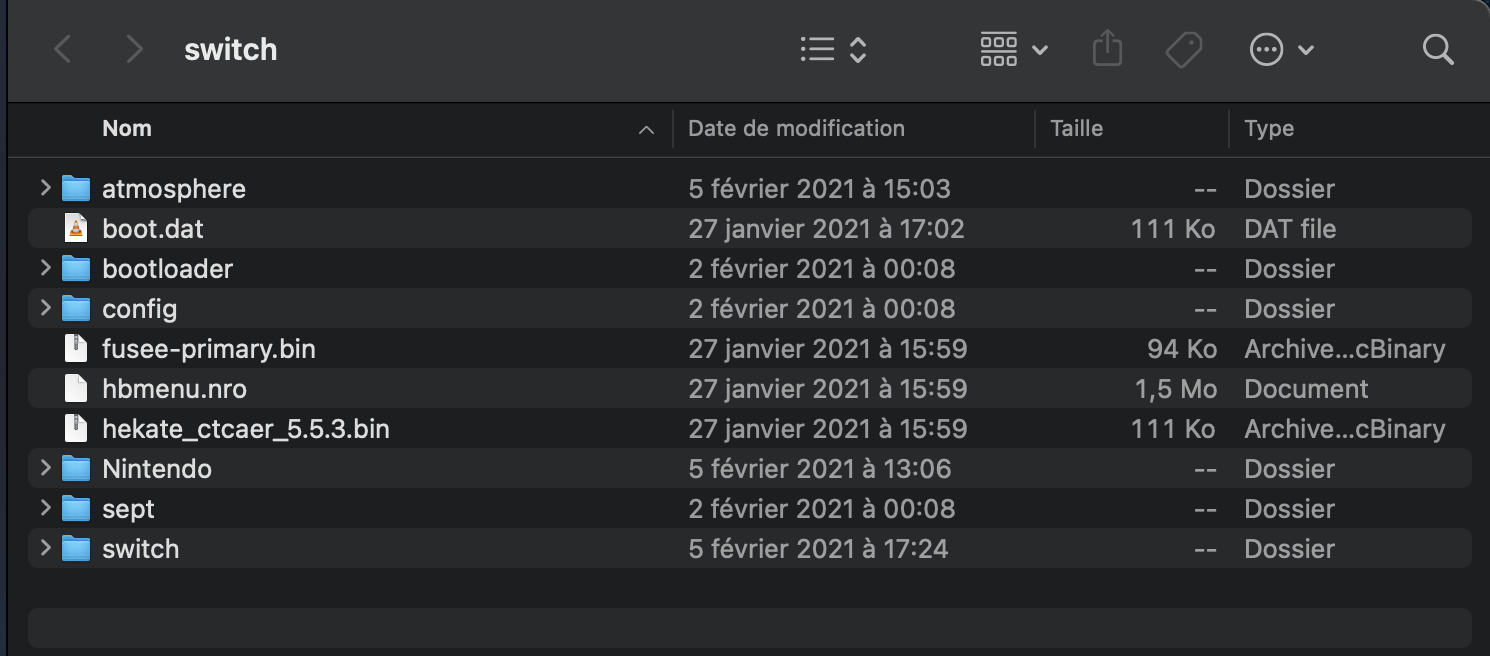Viewport: 1490px width, 656px height.
Task: Select the boot.dat VLC file icon
Action: click(x=76, y=229)
